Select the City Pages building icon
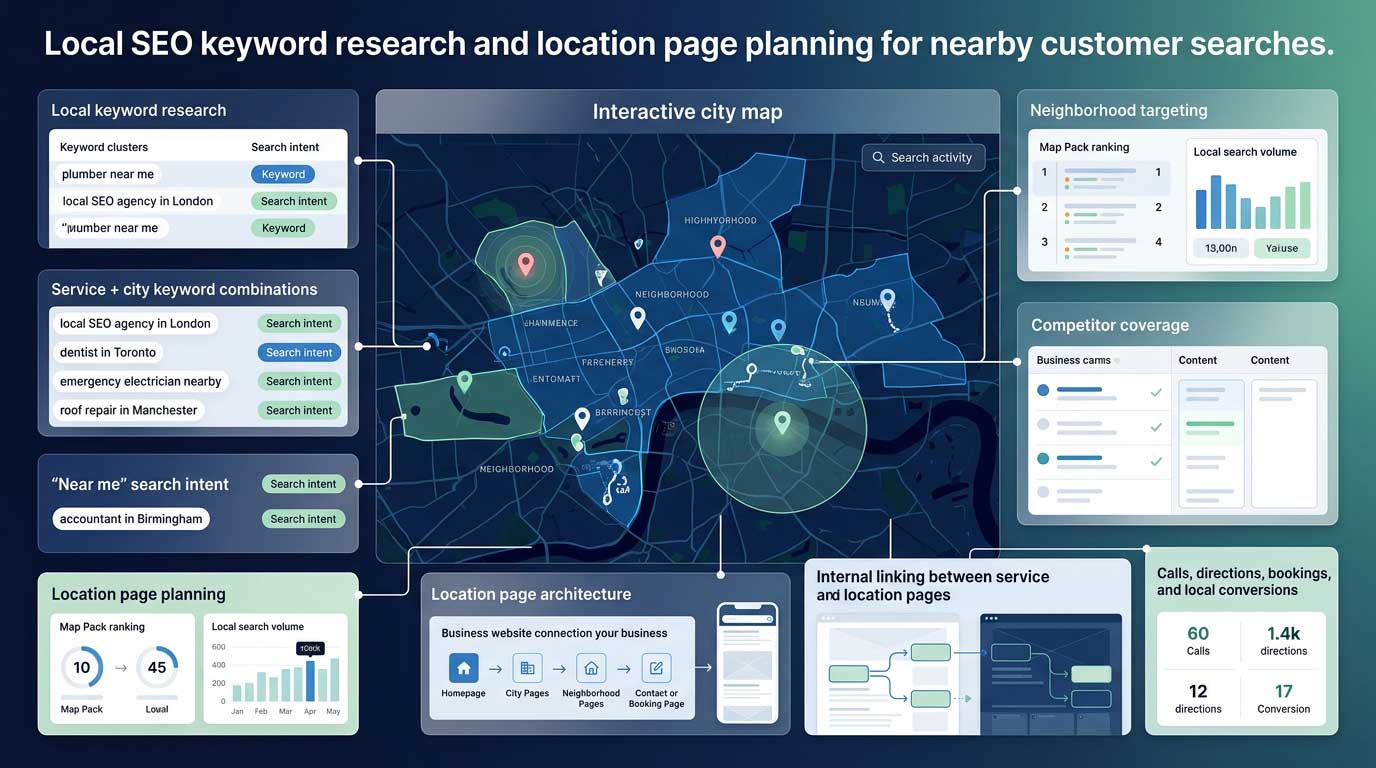This screenshot has height=768, width=1376. (527, 668)
